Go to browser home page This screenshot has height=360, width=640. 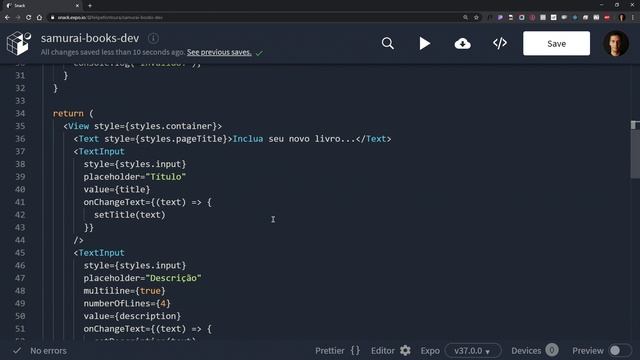[x=39, y=18]
